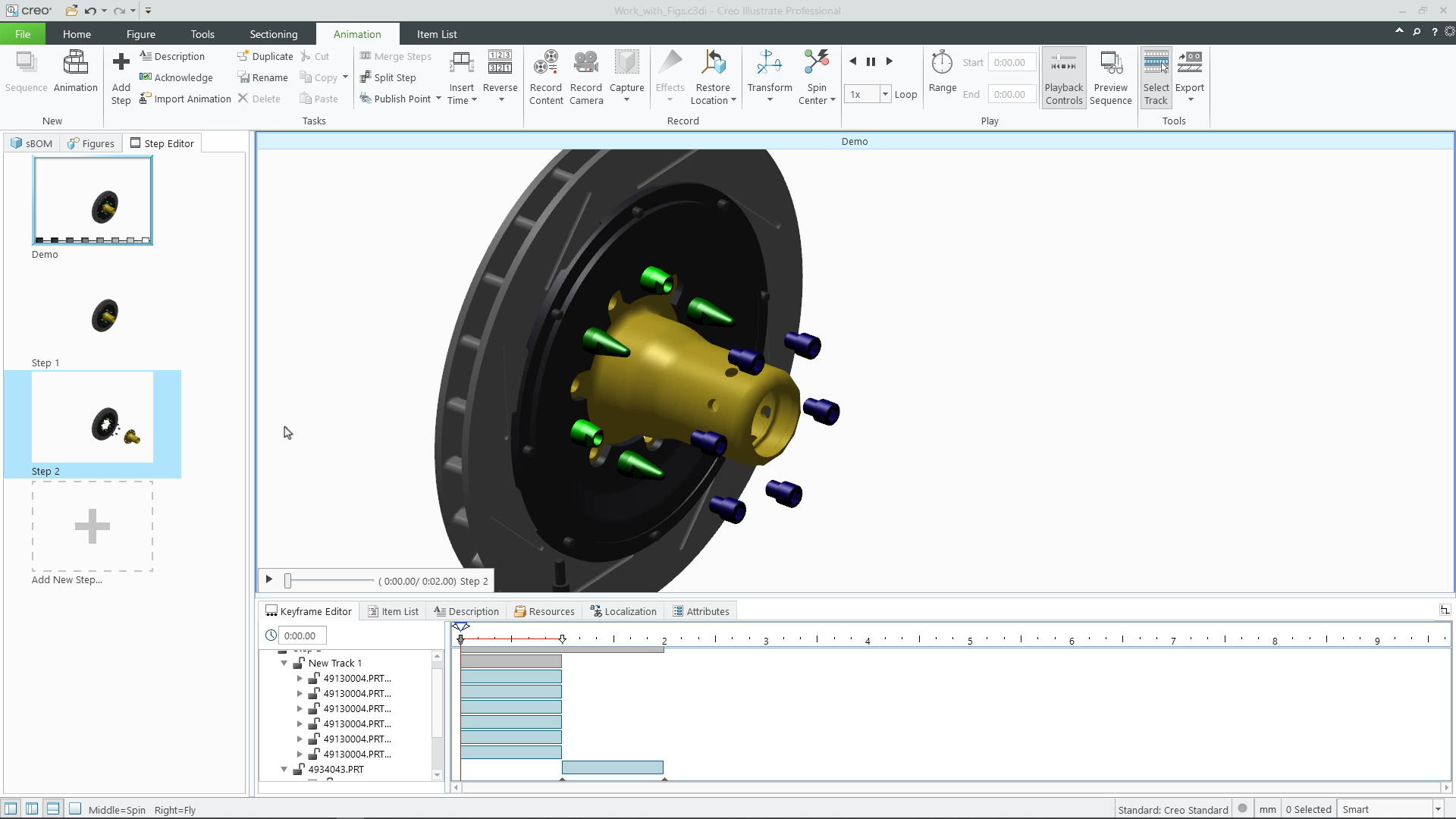The image size is (1456, 819).
Task: Open the playback speed 1x dropdown
Action: click(x=885, y=94)
